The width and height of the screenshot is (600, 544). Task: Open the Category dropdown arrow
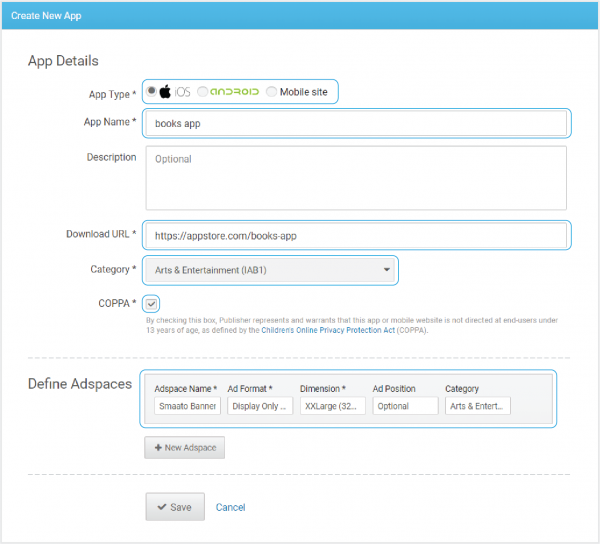point(387,270)
